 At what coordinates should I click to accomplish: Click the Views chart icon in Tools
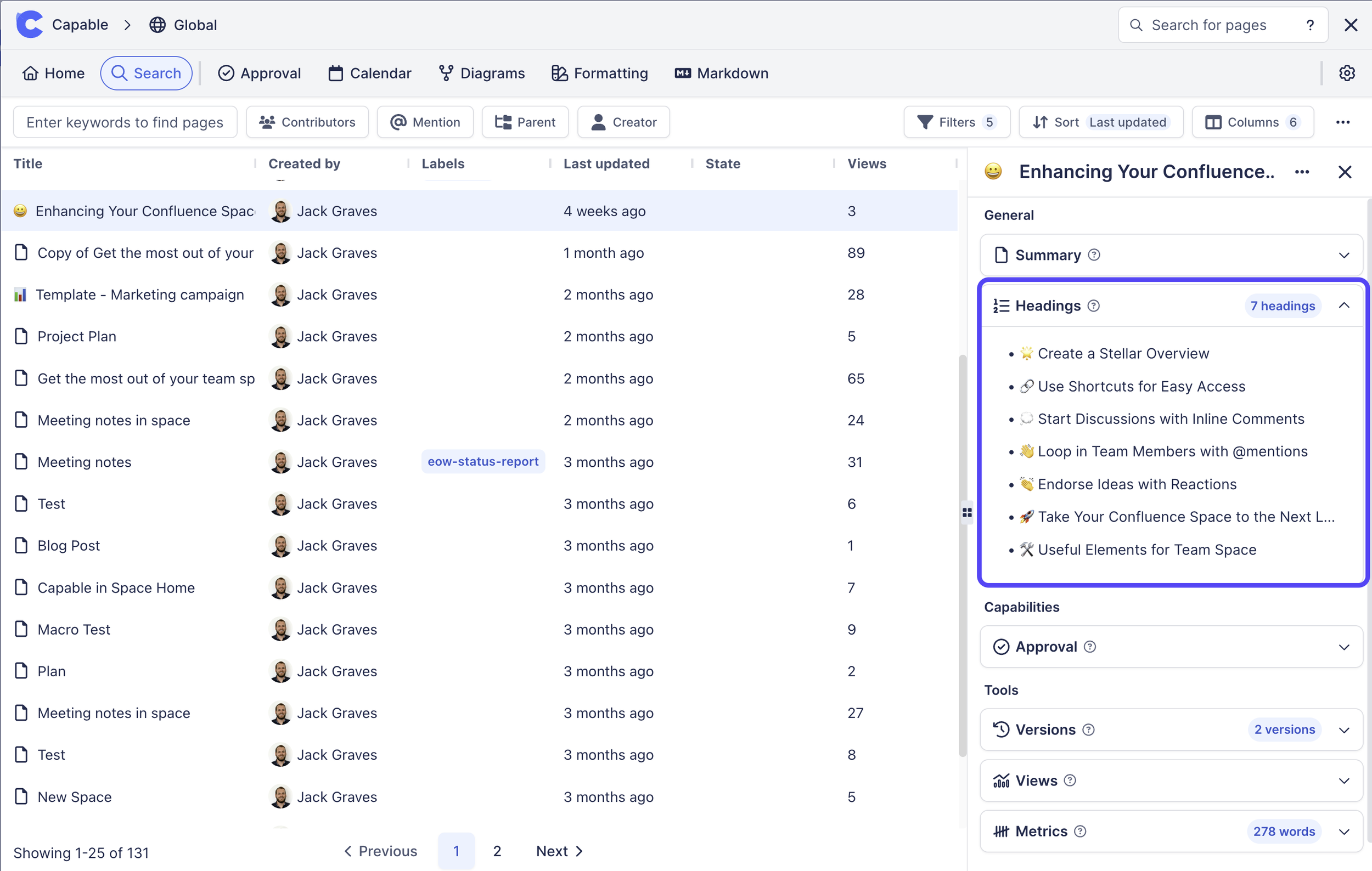pyautogui.click(x=1001, y=780)
